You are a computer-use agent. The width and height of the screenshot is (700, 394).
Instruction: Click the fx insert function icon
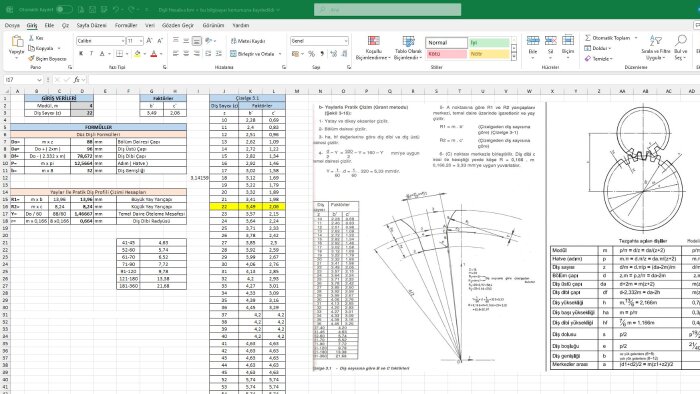[77, 79]
